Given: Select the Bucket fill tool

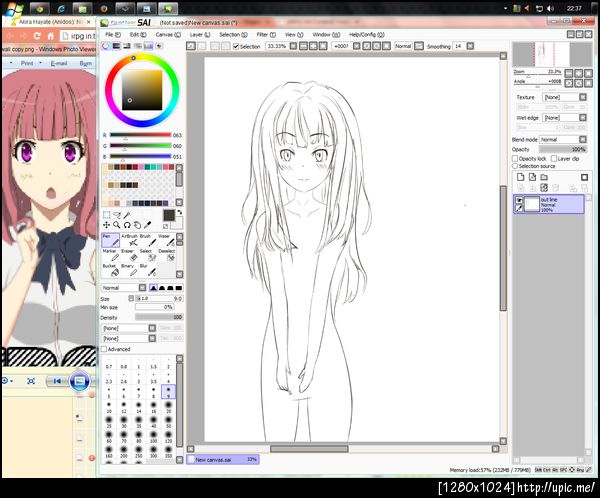Looking at the screenshot, I should 110,270.
